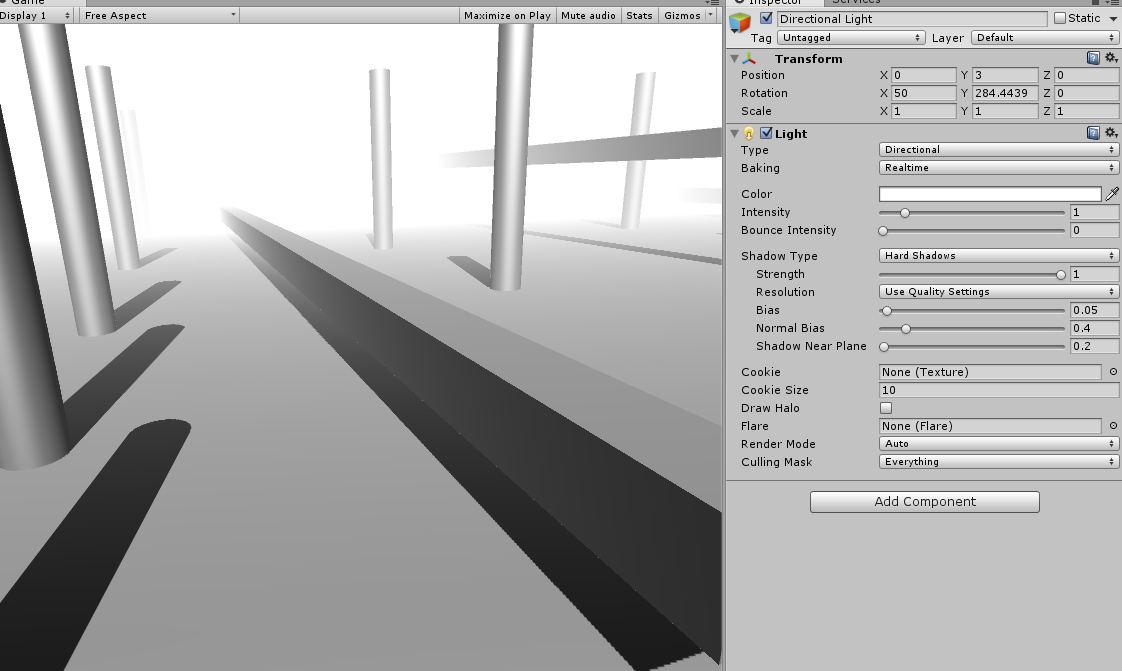
Task: Click the Position Z field
Action: pos(1086,75)
